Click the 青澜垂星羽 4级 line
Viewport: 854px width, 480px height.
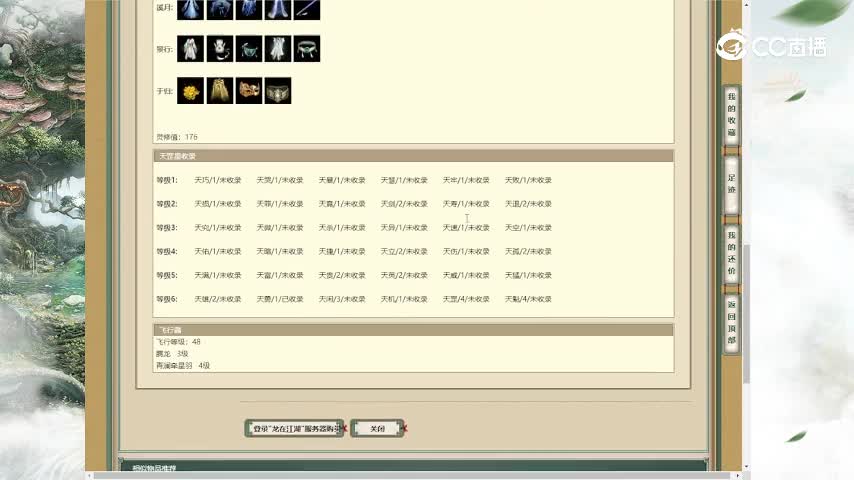183,366
